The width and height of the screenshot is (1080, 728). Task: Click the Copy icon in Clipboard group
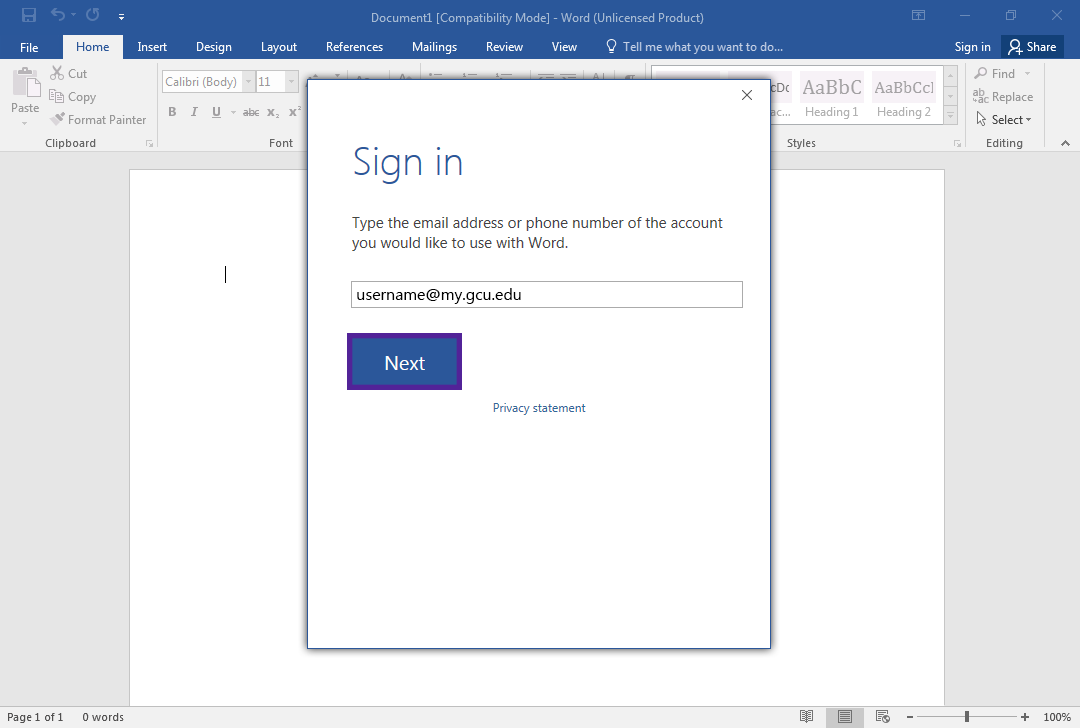point(56,96)
